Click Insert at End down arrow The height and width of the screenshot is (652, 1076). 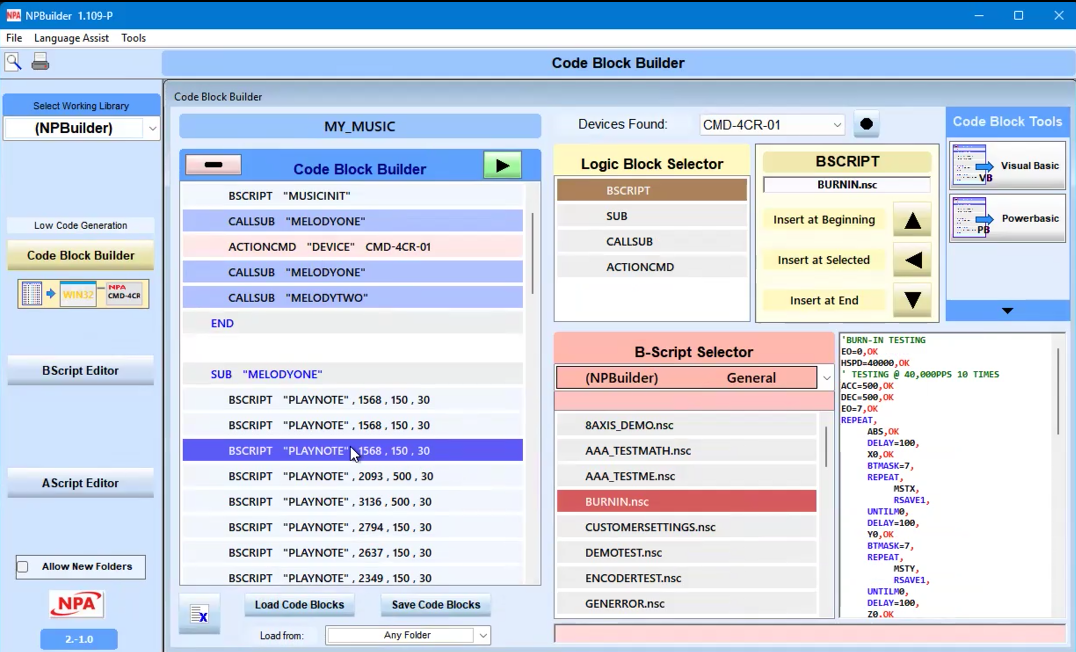click(x=912, y=300)
